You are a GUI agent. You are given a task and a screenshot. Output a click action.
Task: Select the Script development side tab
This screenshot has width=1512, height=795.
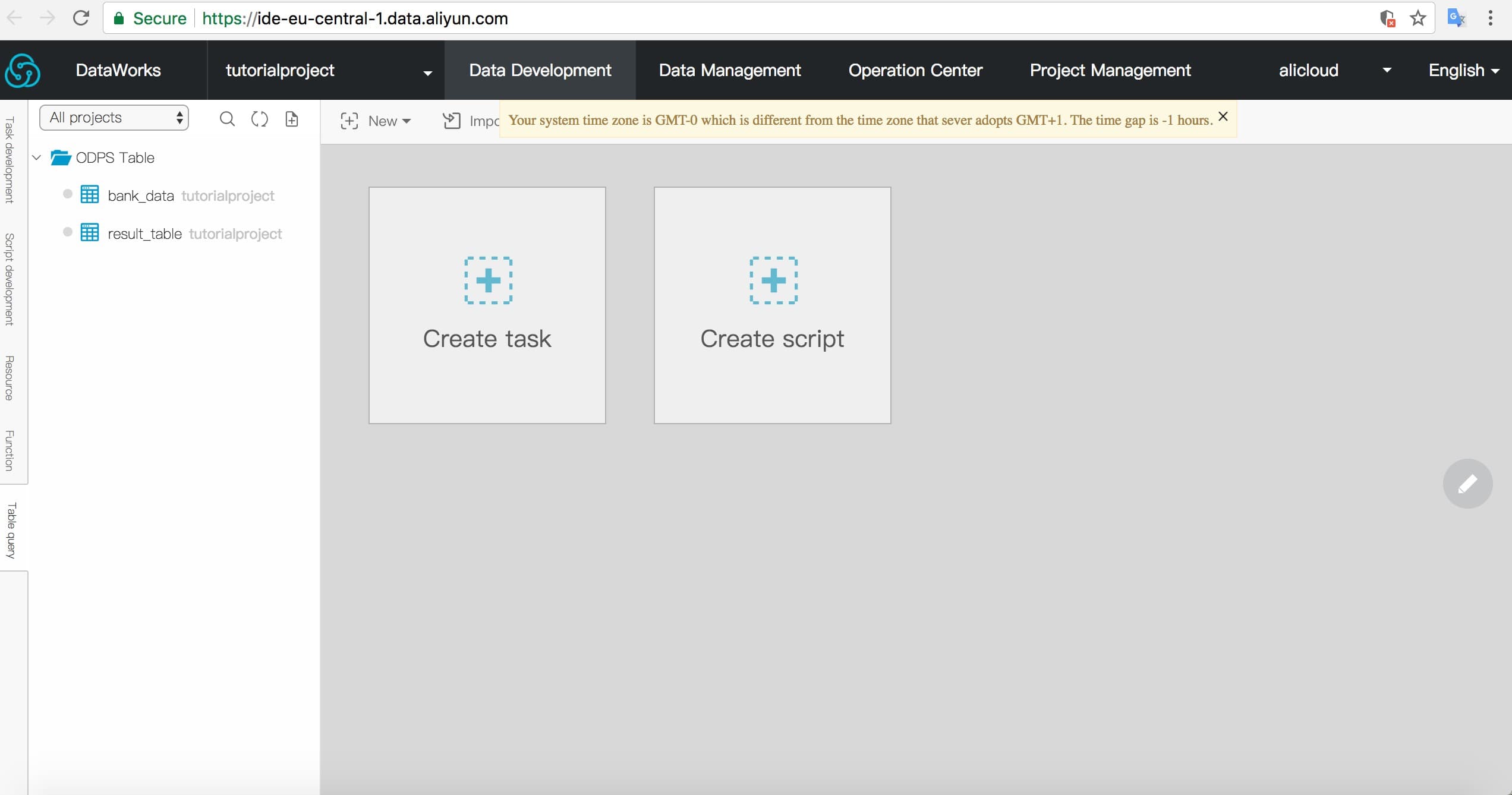pos(10,279)
